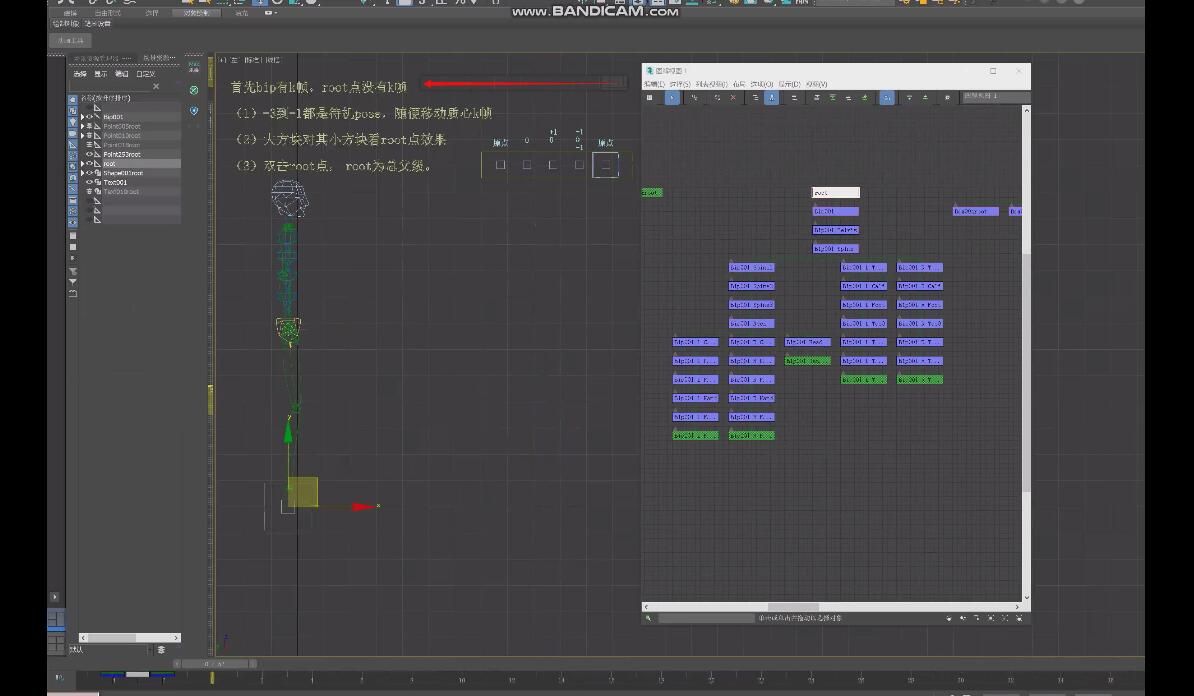Click the Scene Explorer horizontal scrollbar thumb
The width and height of the screenshot is (1194, 696).
pos(111,637)
